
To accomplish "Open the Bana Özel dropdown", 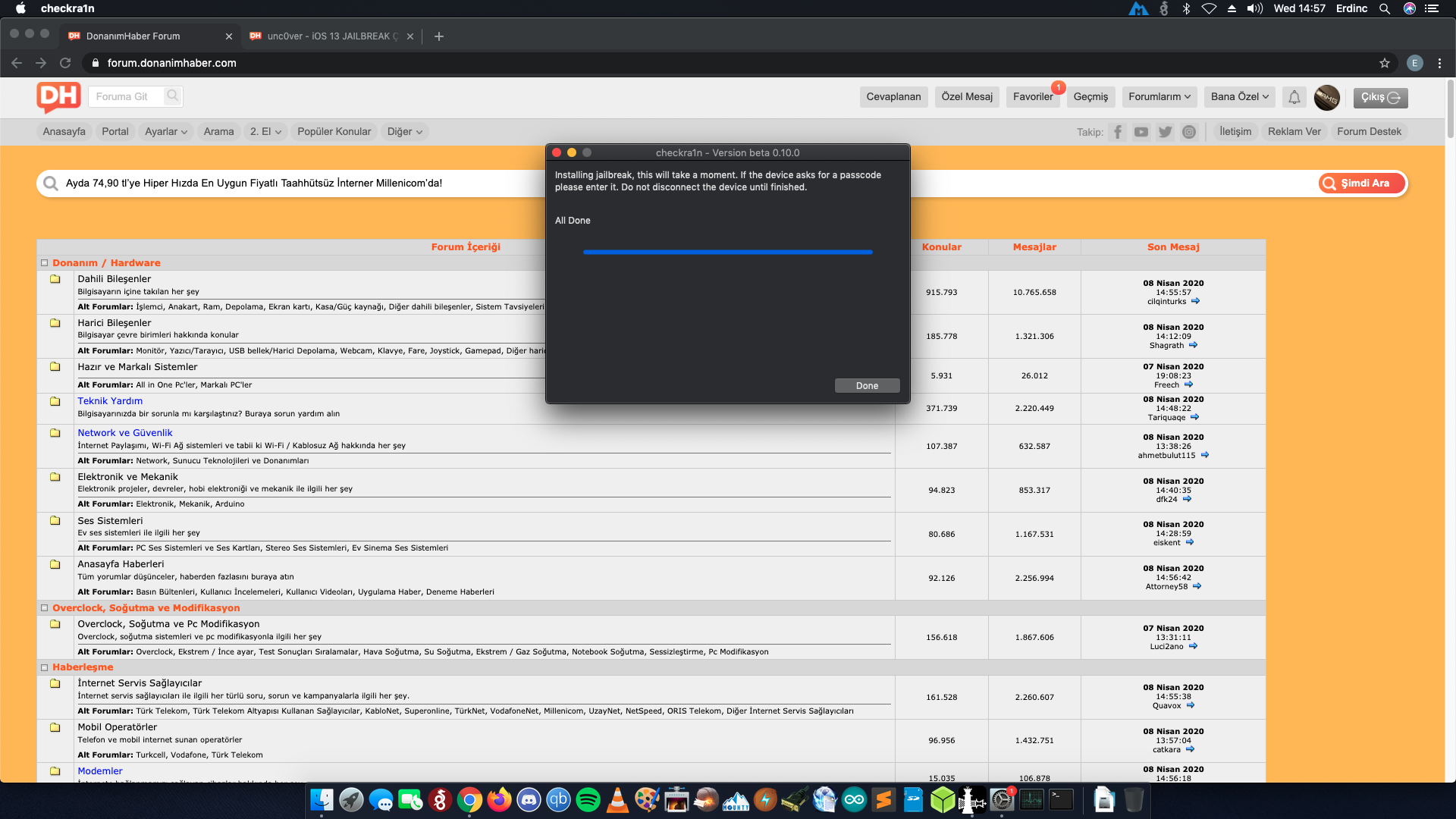I will point(1239,97).
